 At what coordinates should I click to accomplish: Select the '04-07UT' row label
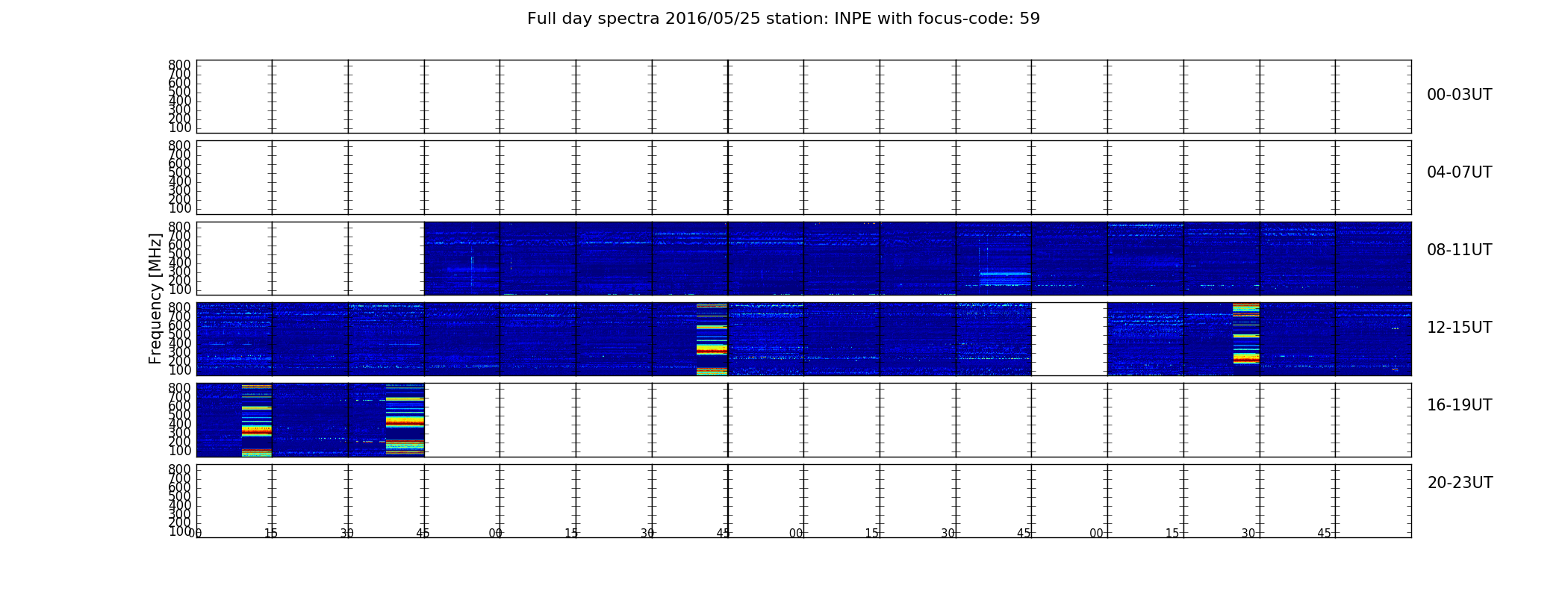pos(1459,172)
